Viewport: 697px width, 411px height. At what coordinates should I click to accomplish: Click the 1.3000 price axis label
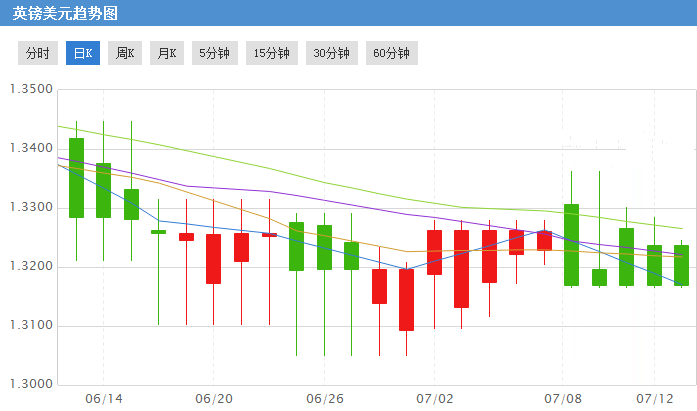coord(30,384)
